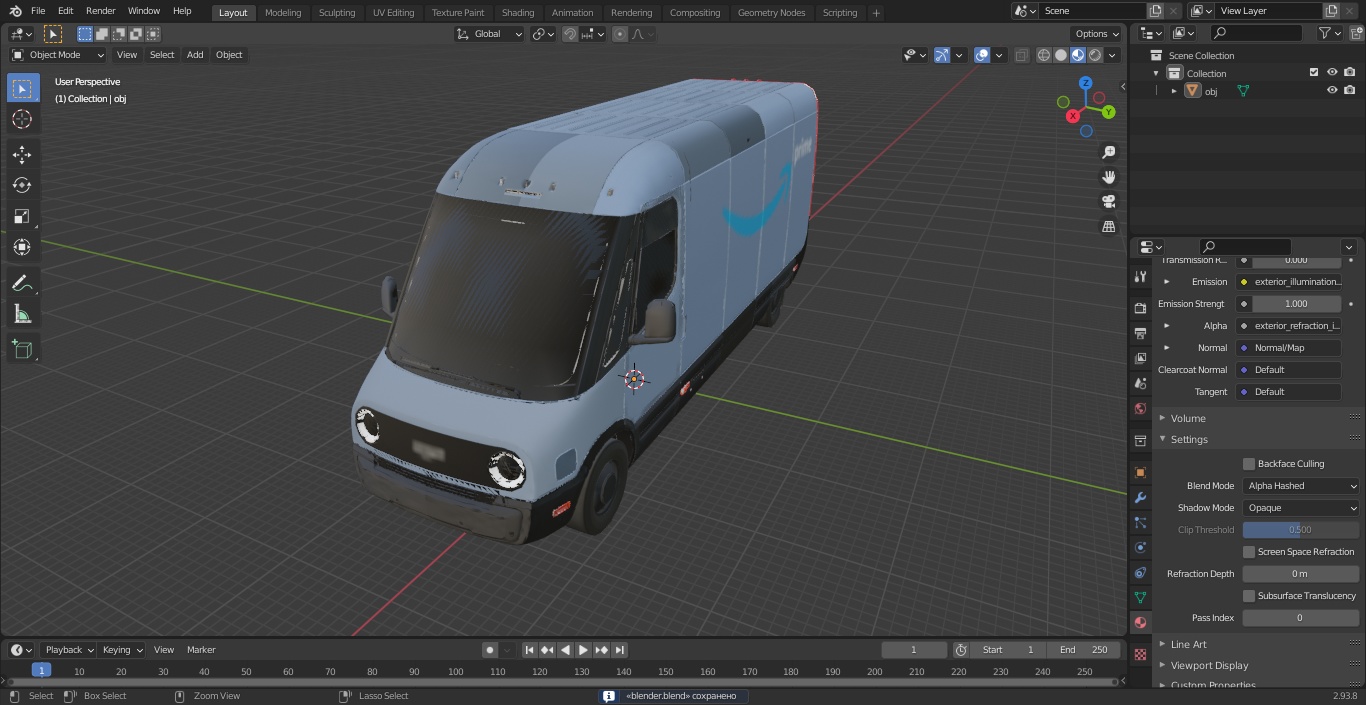Toggle X-ray mode button

tap(1021, 55)
